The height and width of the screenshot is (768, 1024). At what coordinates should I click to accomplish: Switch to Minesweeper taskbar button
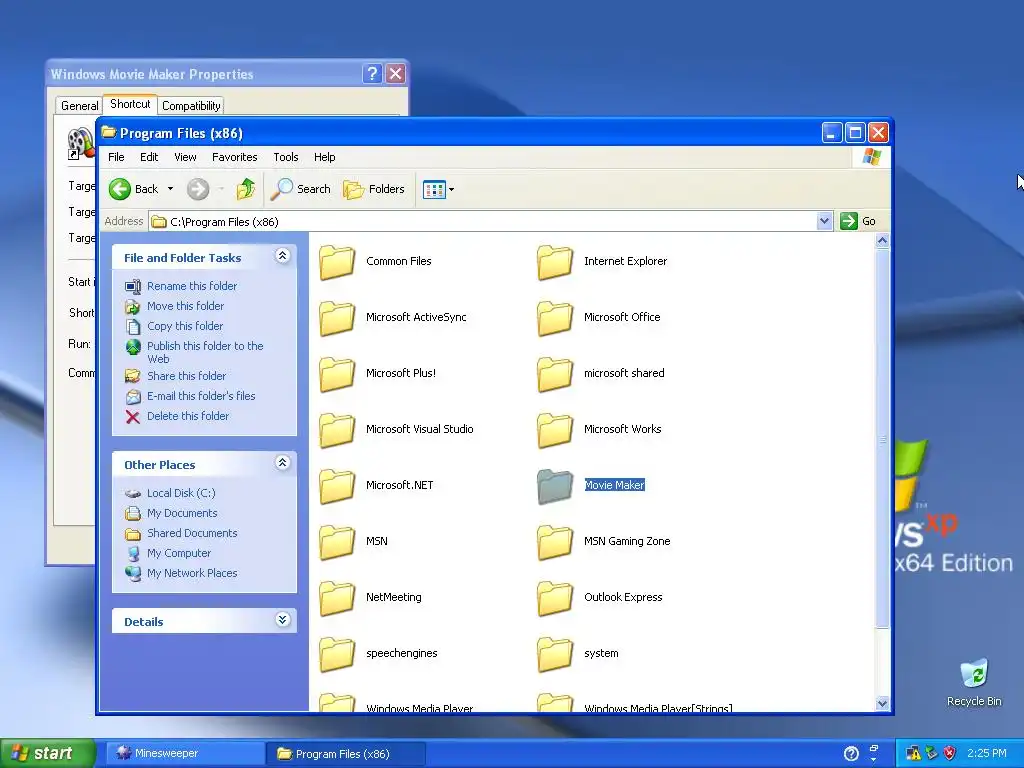point(185,754)
